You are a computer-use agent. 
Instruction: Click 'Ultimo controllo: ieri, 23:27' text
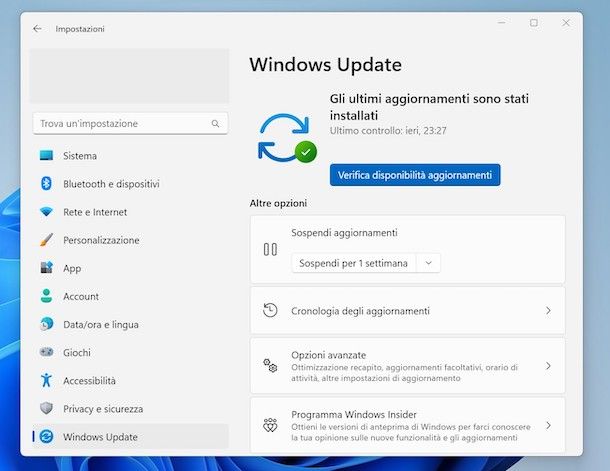[x=388, y=131]
